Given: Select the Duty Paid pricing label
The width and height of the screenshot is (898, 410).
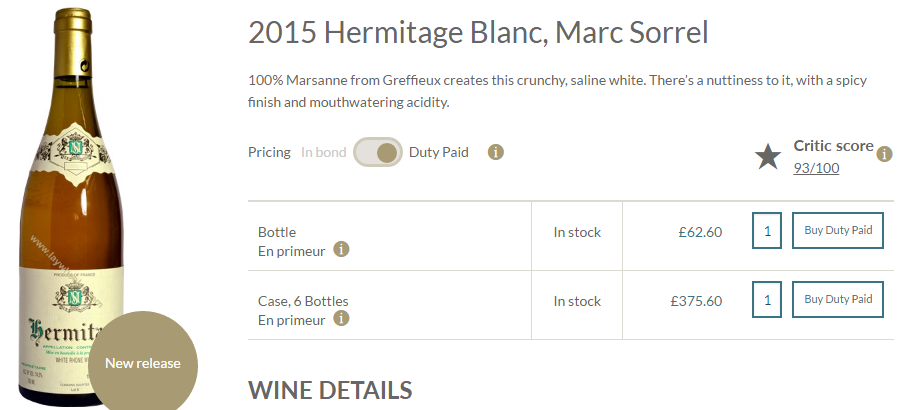Looking at the screenshot, I should [x=439, y=152].
